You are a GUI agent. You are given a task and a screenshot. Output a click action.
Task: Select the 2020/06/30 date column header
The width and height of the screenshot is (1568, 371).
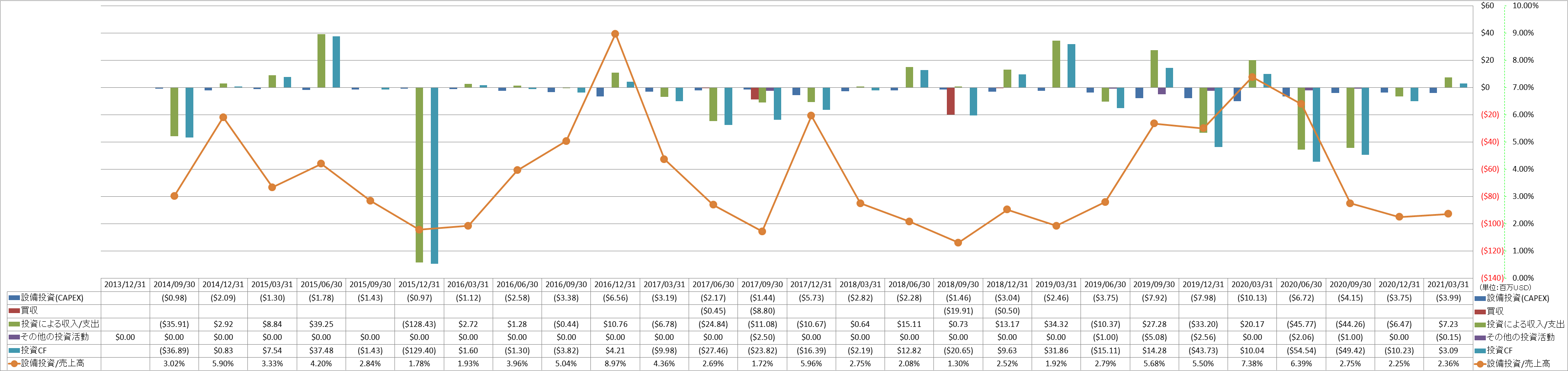coord(1301,285)
